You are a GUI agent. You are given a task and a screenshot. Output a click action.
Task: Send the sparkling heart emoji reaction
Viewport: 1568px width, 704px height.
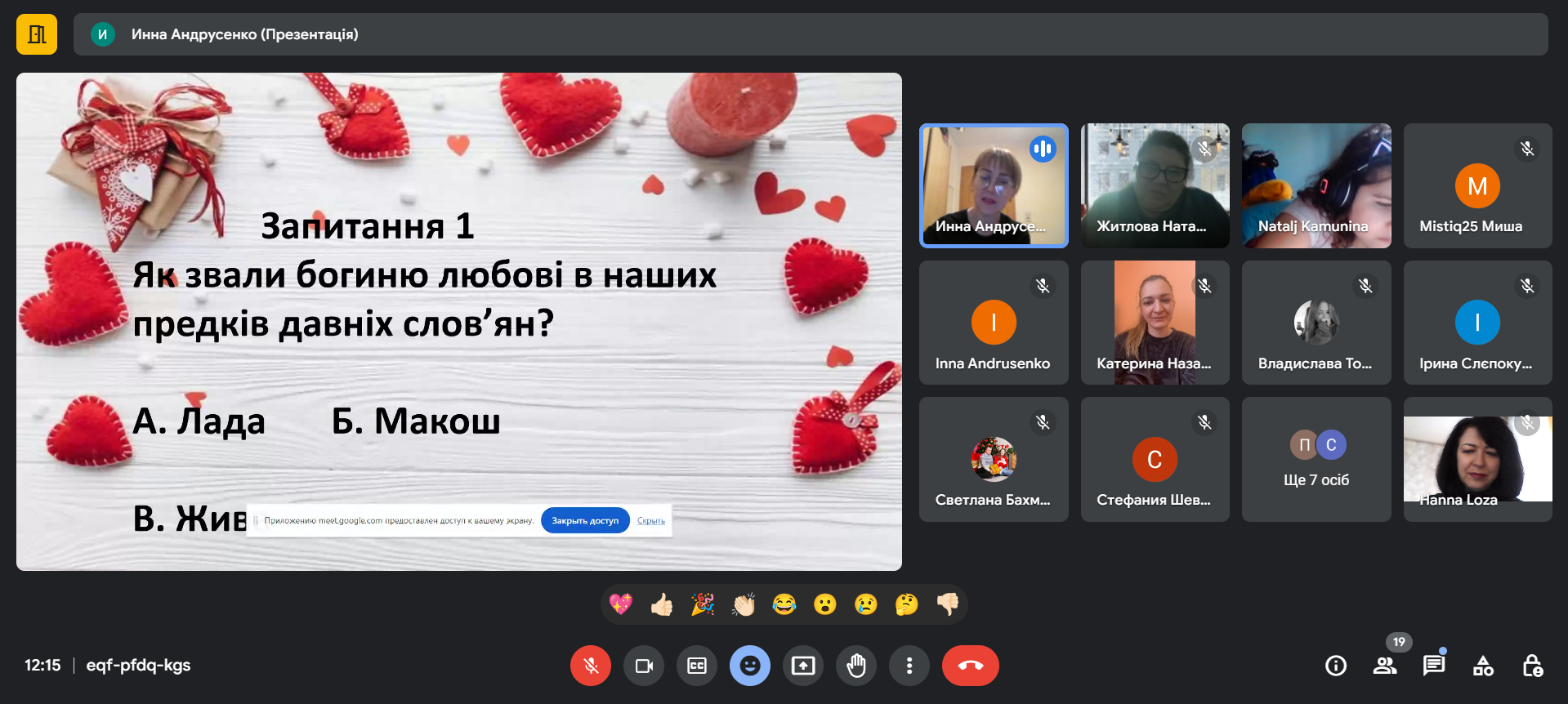(x=621, y=604)
